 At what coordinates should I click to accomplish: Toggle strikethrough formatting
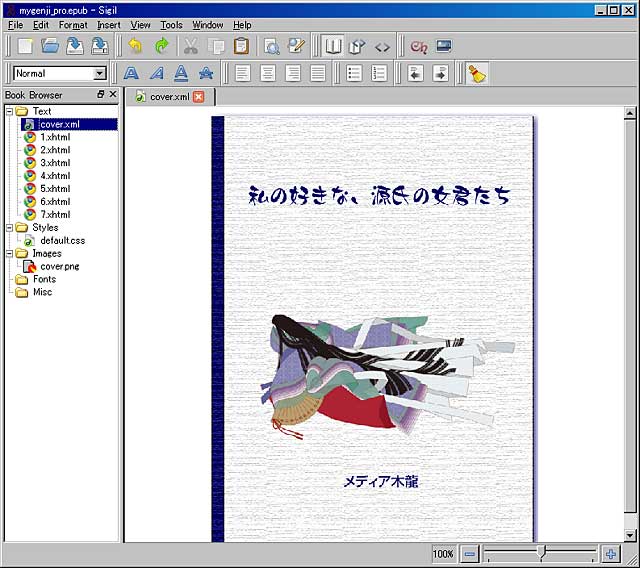pos(206,73)
